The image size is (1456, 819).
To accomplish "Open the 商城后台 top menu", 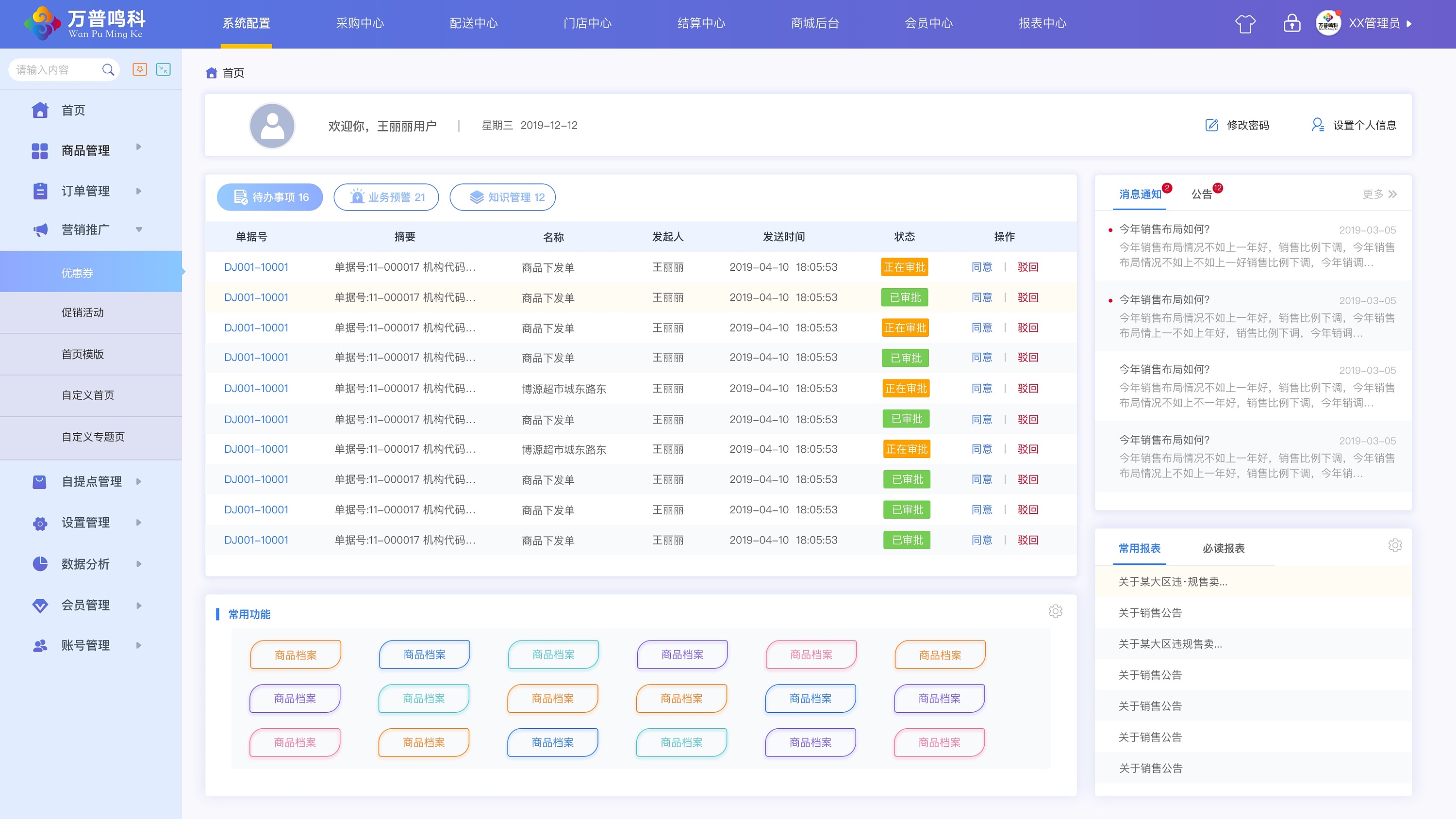I will click(815, 24).
